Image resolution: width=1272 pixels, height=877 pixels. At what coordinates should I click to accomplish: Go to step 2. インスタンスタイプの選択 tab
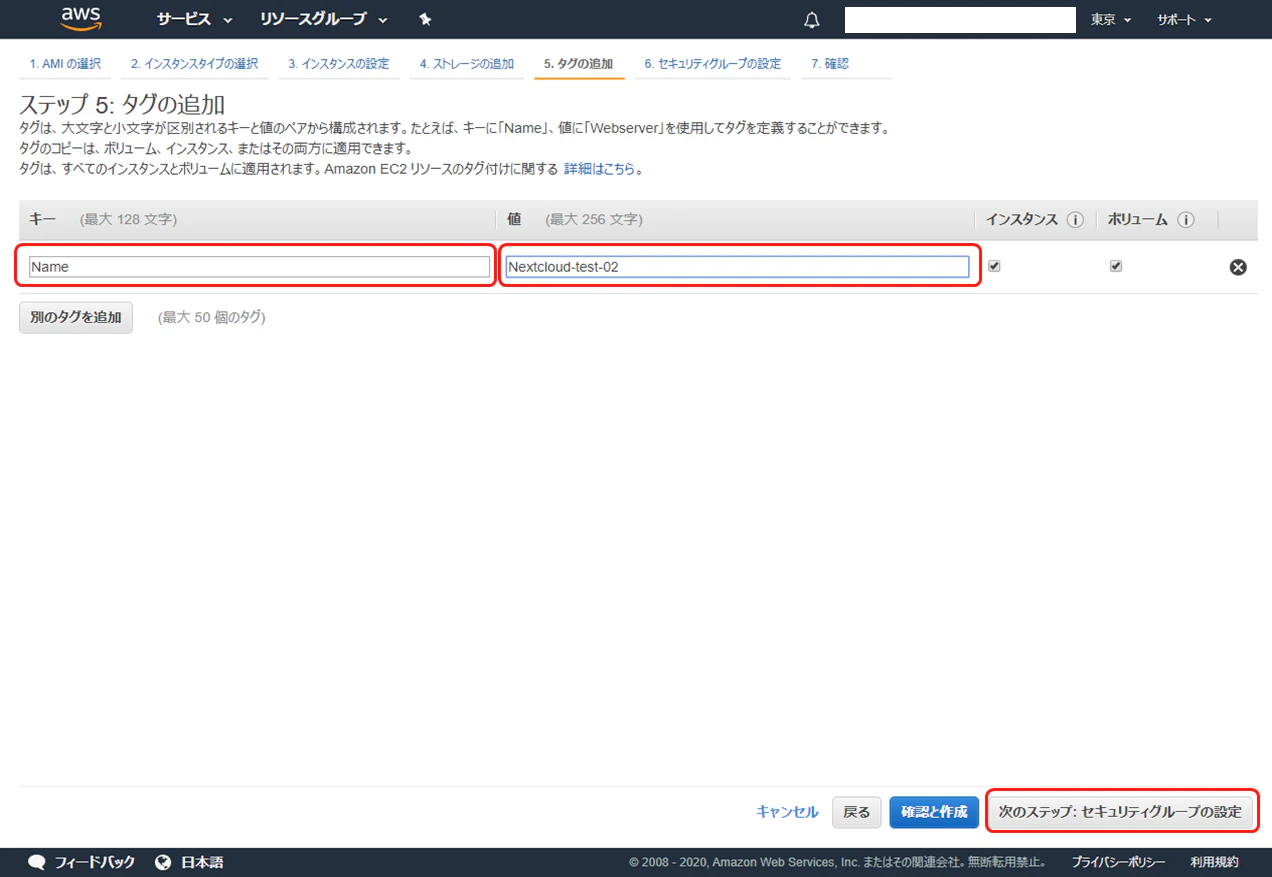pyautogui.click(x=194, y=64)
